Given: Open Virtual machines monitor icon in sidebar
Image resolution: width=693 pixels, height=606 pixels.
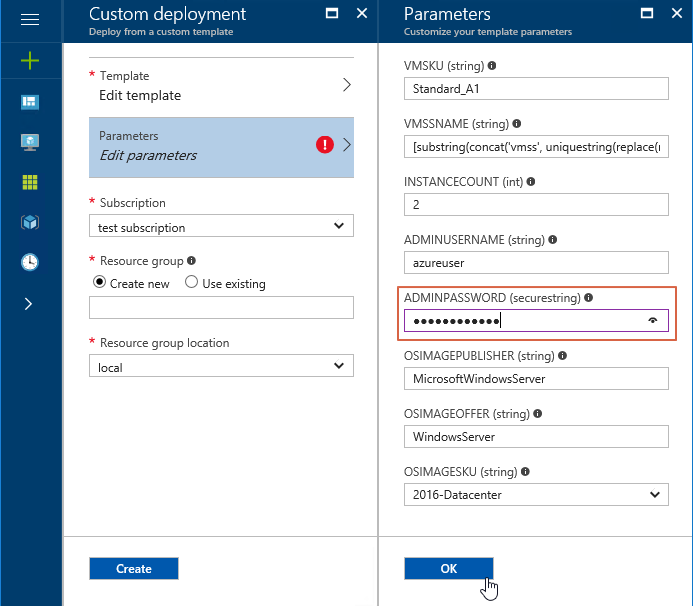Looking at the screenshot, I should (30, 142).
